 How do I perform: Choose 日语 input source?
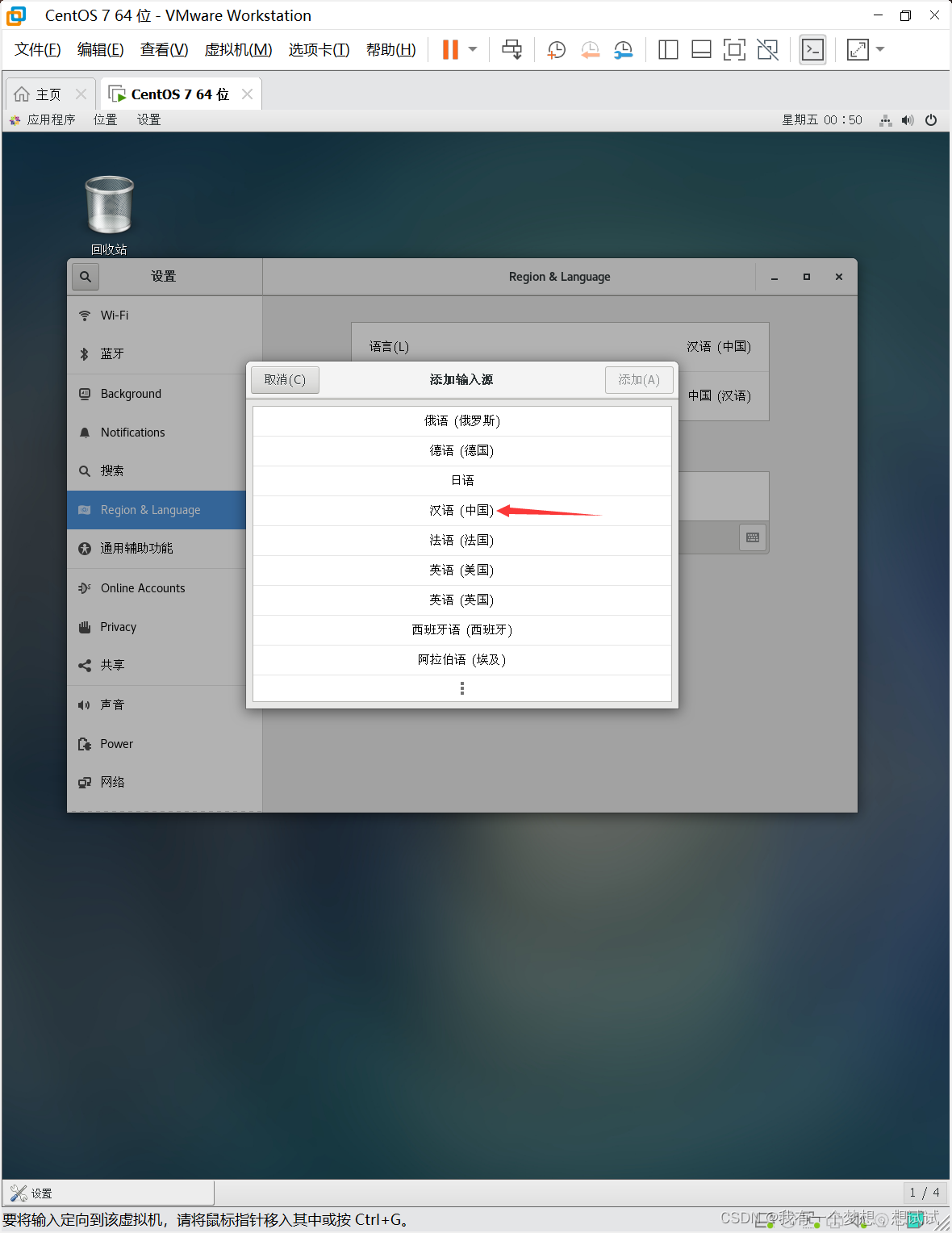point(462,481)
